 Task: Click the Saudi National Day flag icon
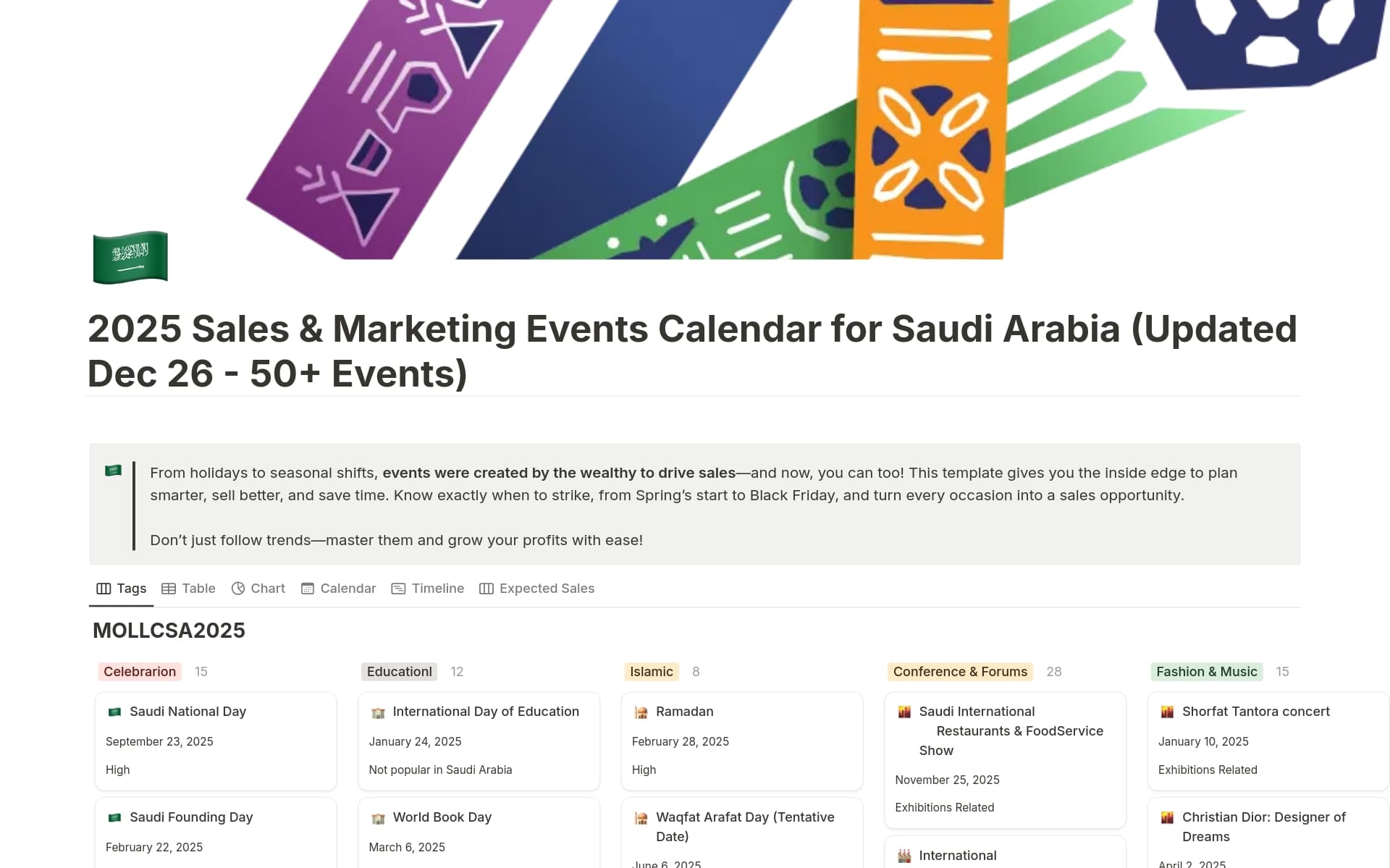pyautogui.click(x=114, y=712)
